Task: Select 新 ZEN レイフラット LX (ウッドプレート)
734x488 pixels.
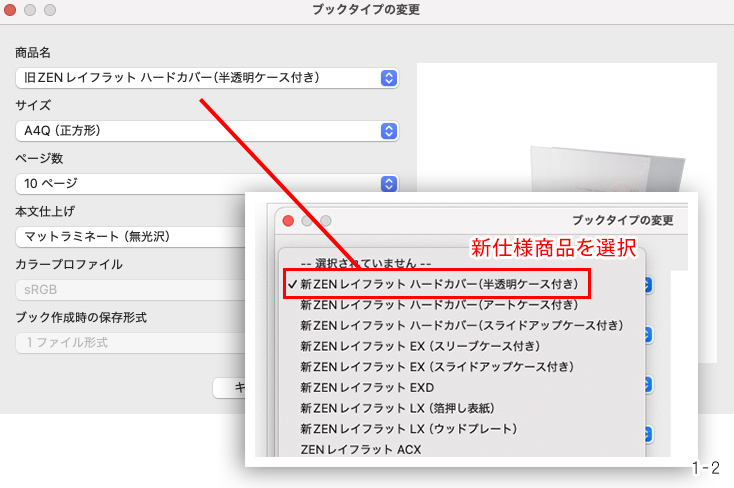Action: click(408, 429)
